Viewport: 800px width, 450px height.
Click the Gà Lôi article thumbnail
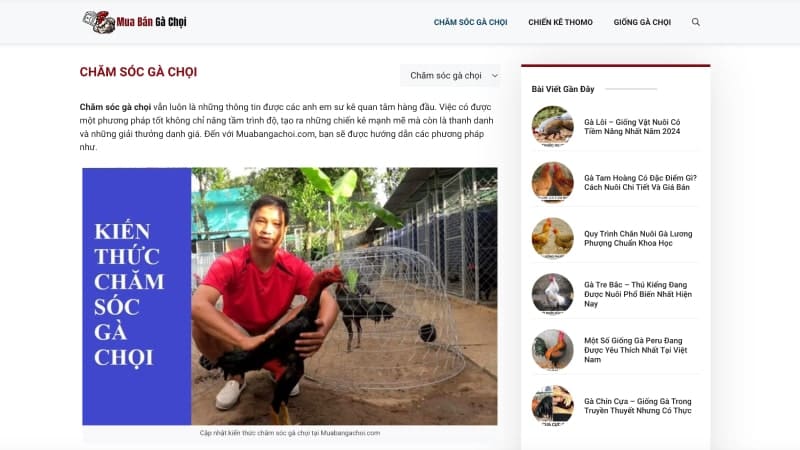click(x=552, y=126)
